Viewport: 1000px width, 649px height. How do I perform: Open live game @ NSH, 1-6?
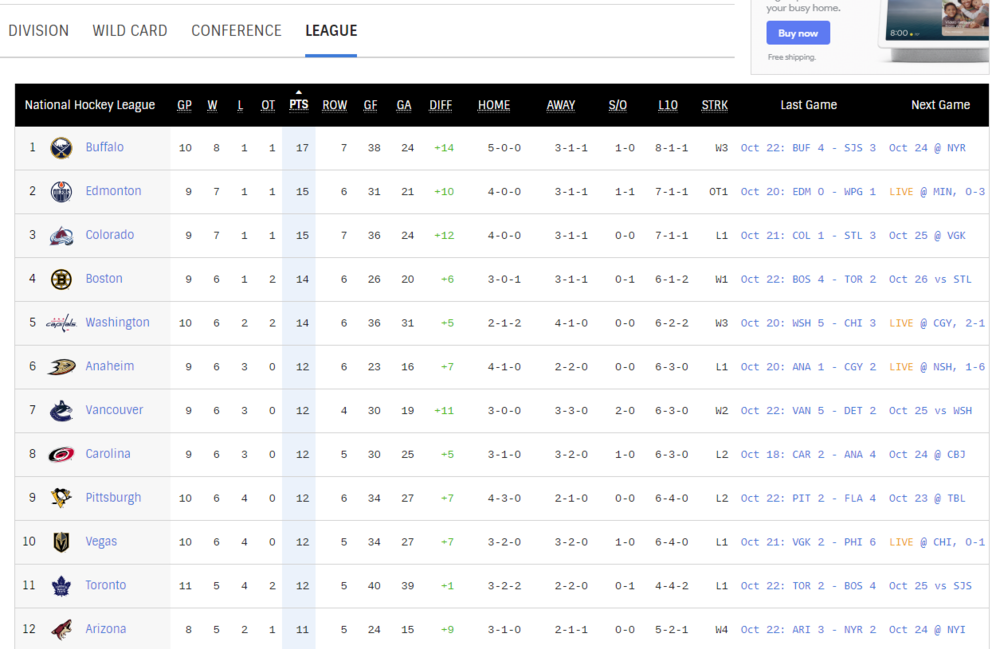tap(937, 367)
